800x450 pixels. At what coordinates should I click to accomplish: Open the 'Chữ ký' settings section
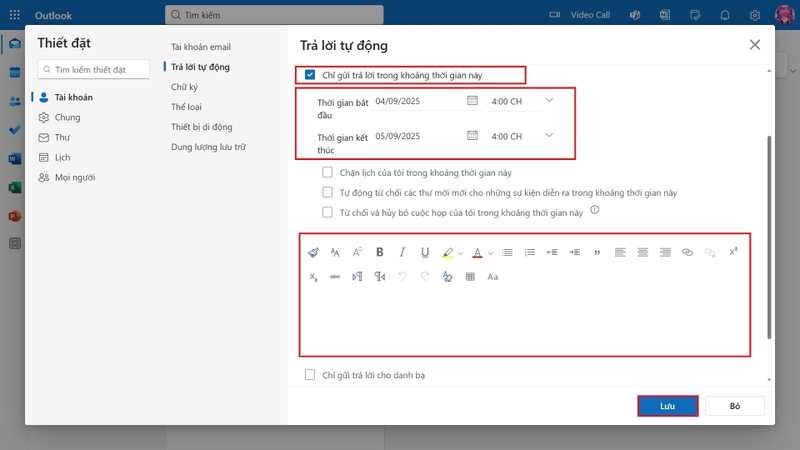coord(184,87)
